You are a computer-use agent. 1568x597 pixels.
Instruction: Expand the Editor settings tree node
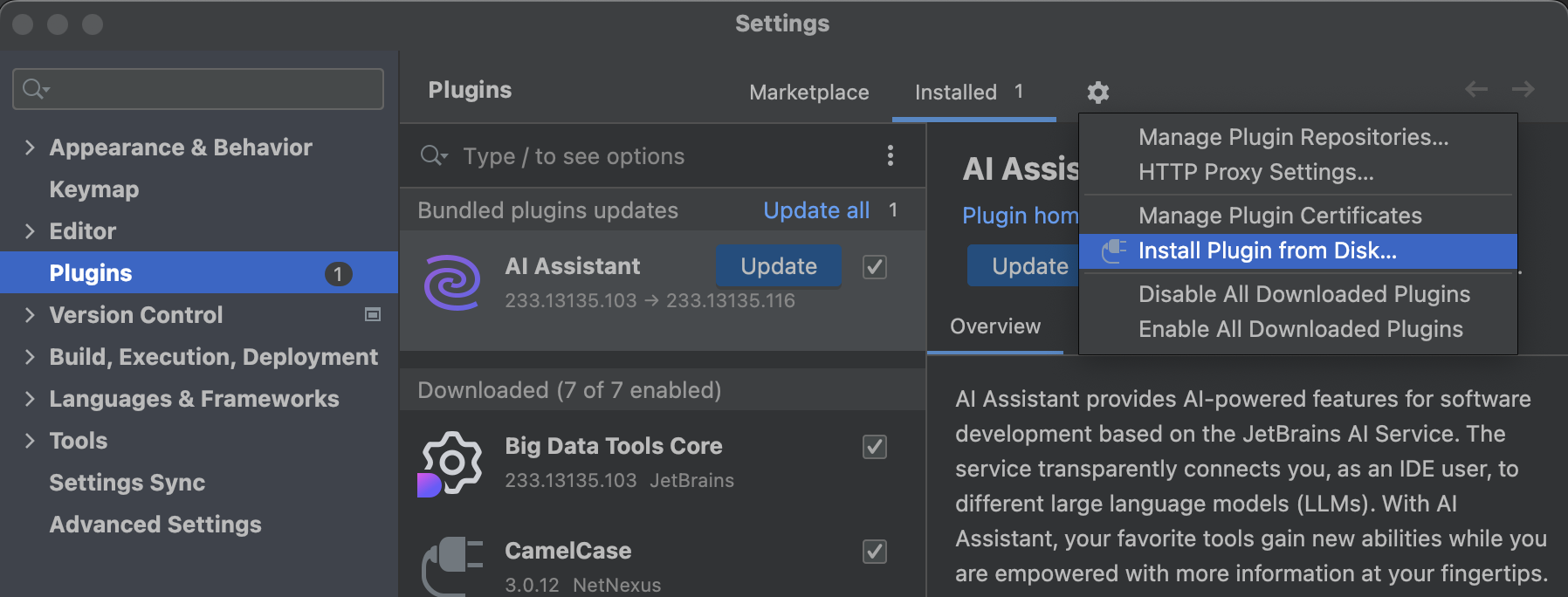point(30,231)
